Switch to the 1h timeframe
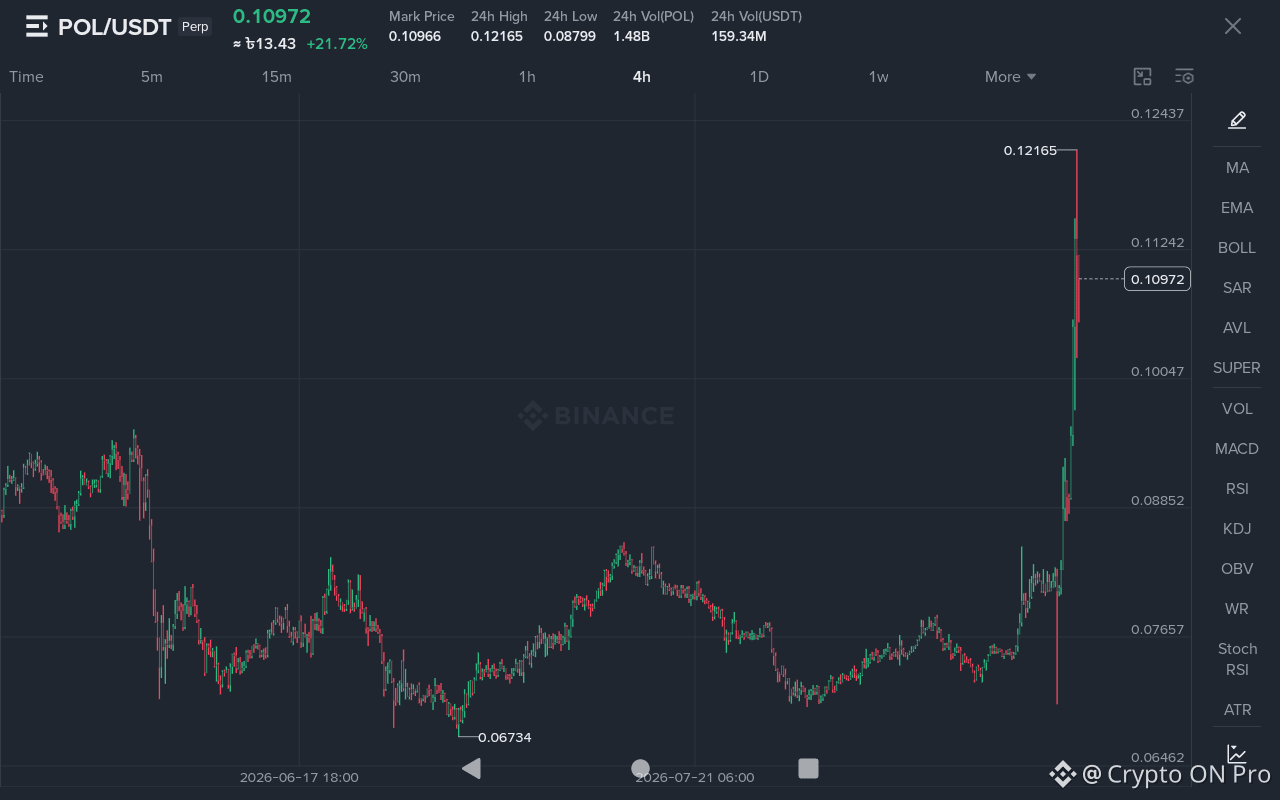 click(x=527, y=77)
